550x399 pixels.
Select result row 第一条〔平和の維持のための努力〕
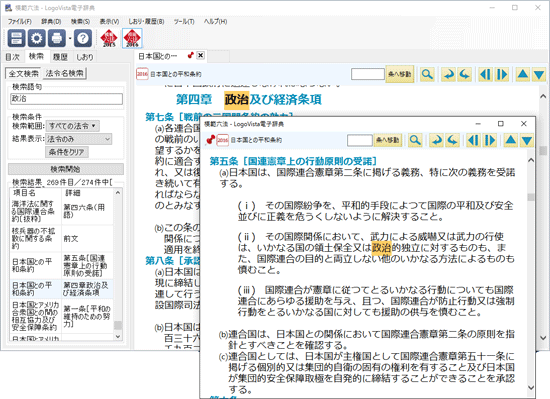click(62, 317)
